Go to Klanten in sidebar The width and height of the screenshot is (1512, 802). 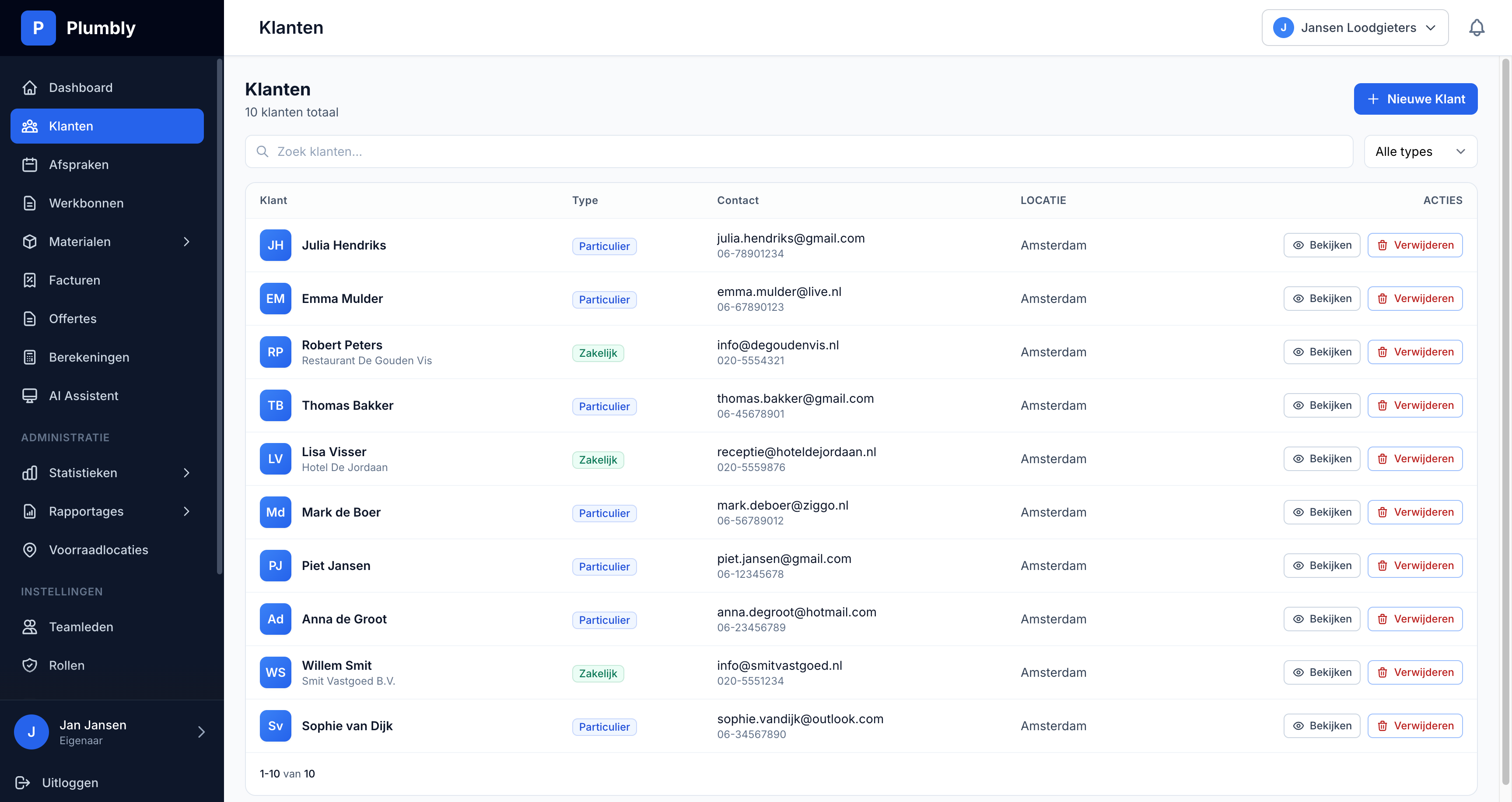pos(107,126)
